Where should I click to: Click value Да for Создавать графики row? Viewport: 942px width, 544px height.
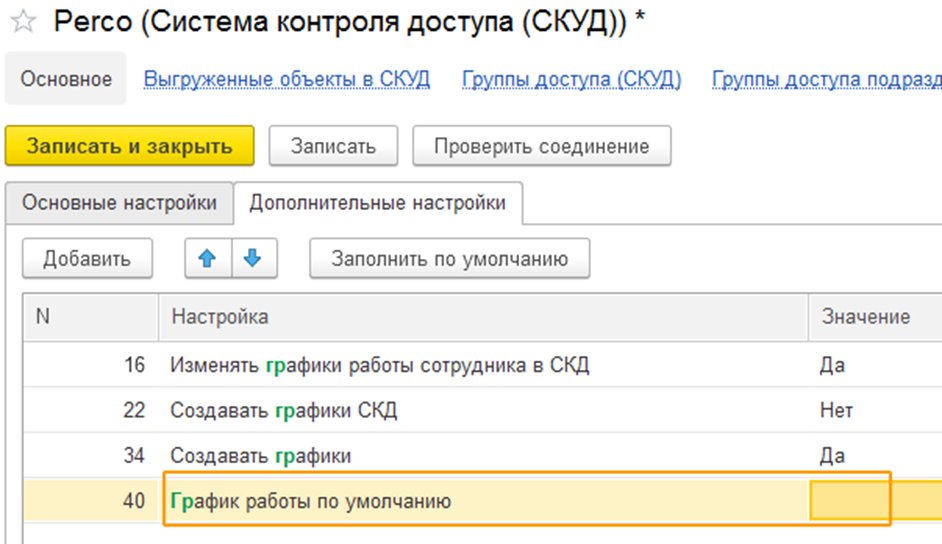832,456
